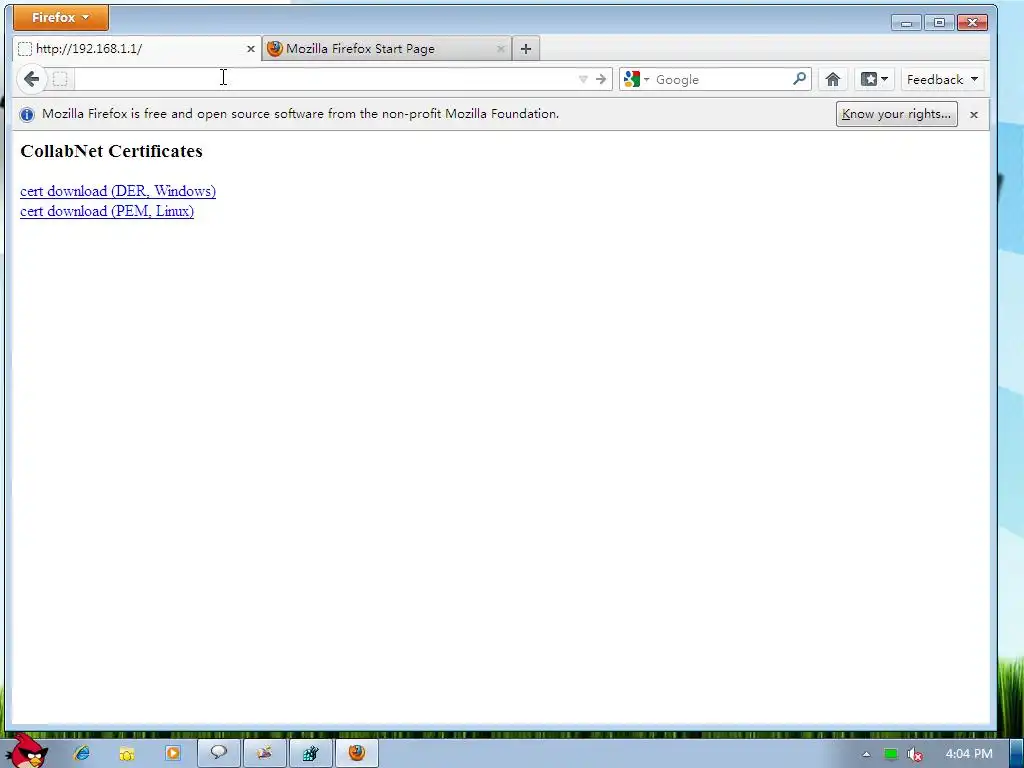Click the CollabNet Certificates heading
This screenshot has height=768, width=1024.
[x=112, y=151]
